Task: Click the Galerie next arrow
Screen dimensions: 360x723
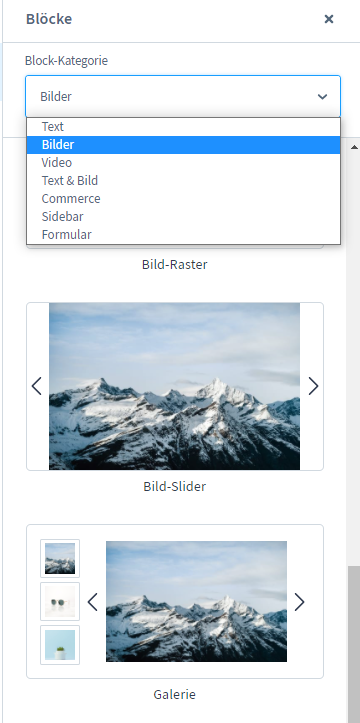Action: 299,602
